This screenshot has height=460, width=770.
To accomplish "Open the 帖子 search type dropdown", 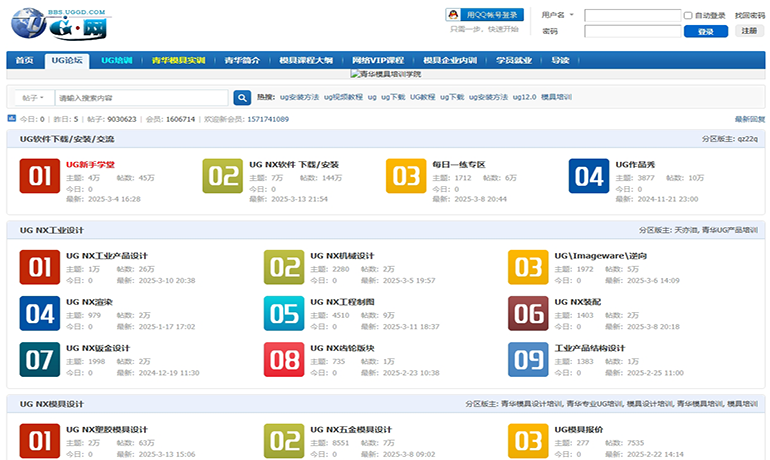I will 33,98.
